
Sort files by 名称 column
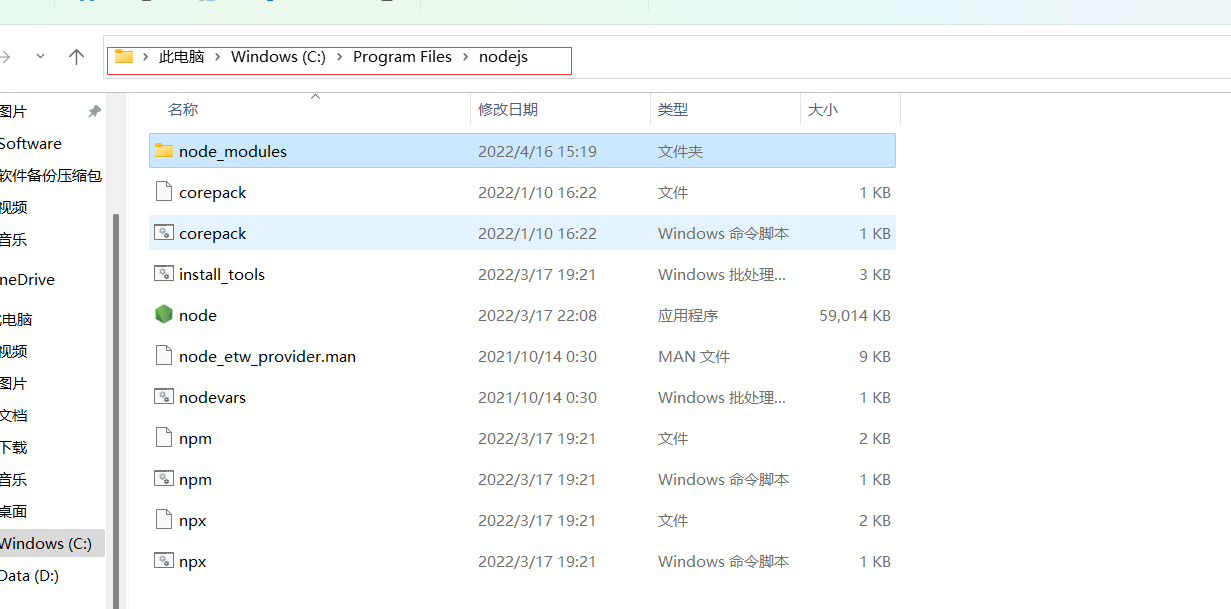click(183, 109)
